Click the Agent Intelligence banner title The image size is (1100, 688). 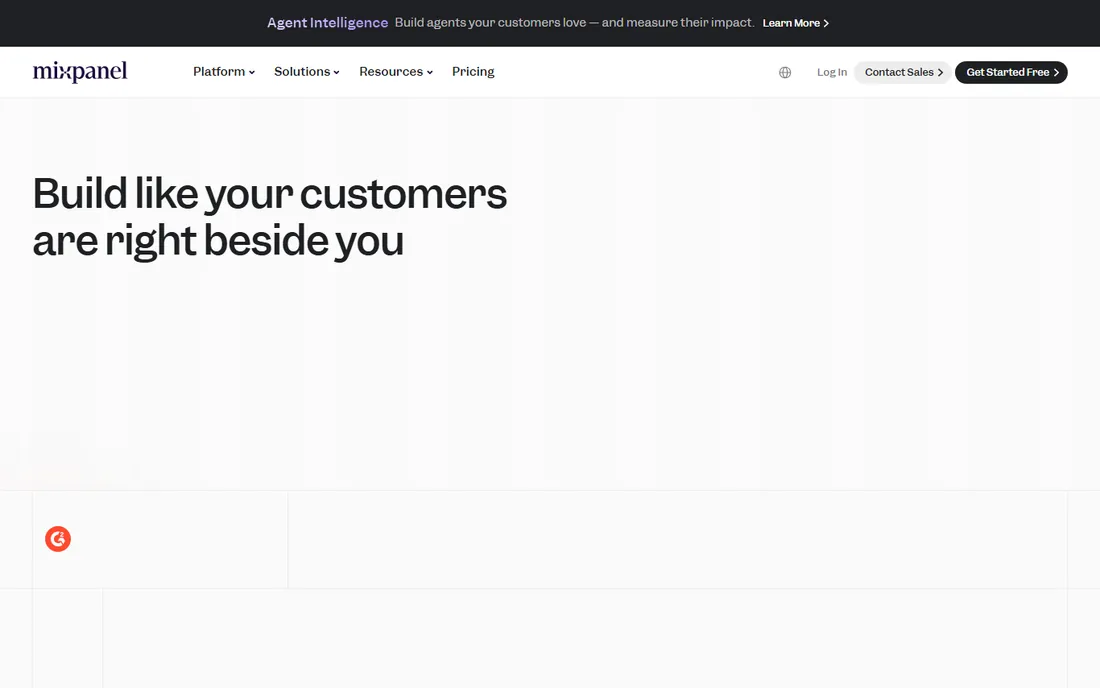pos(327,22)
